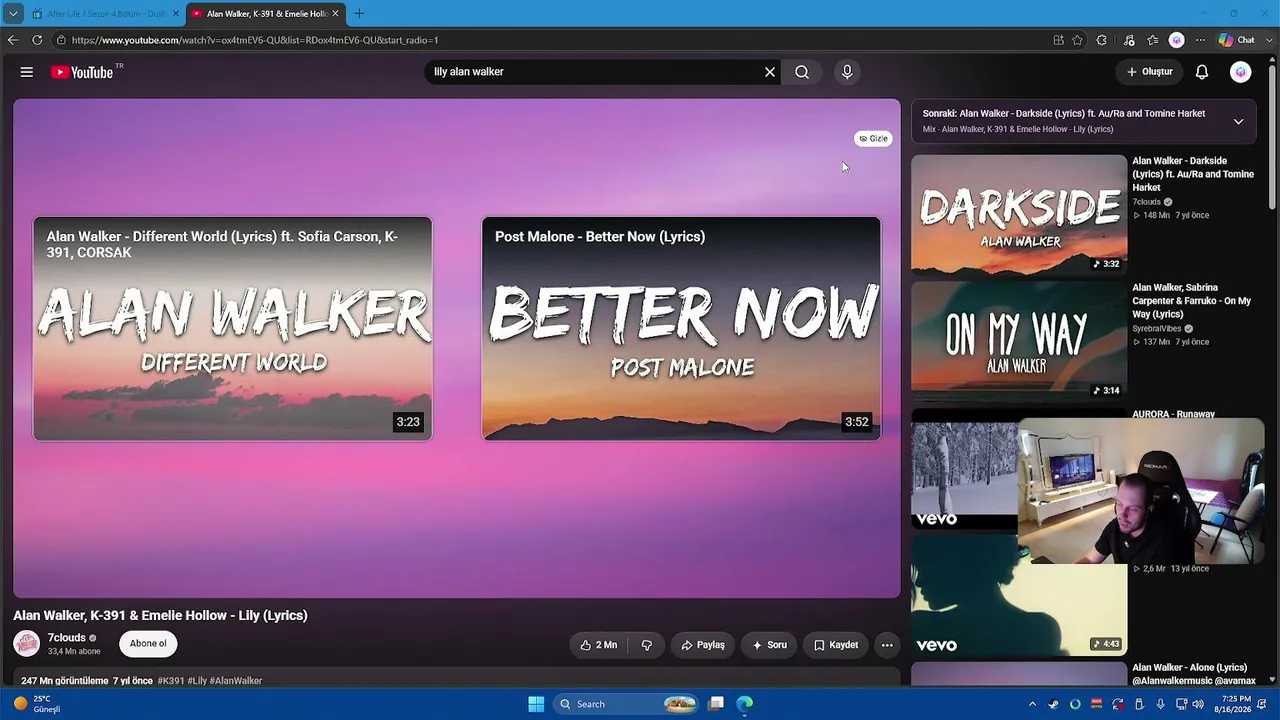Open the Copilot Chat button
The height and width of the screenshot is (720, 1280).
tap(1236, 40)
